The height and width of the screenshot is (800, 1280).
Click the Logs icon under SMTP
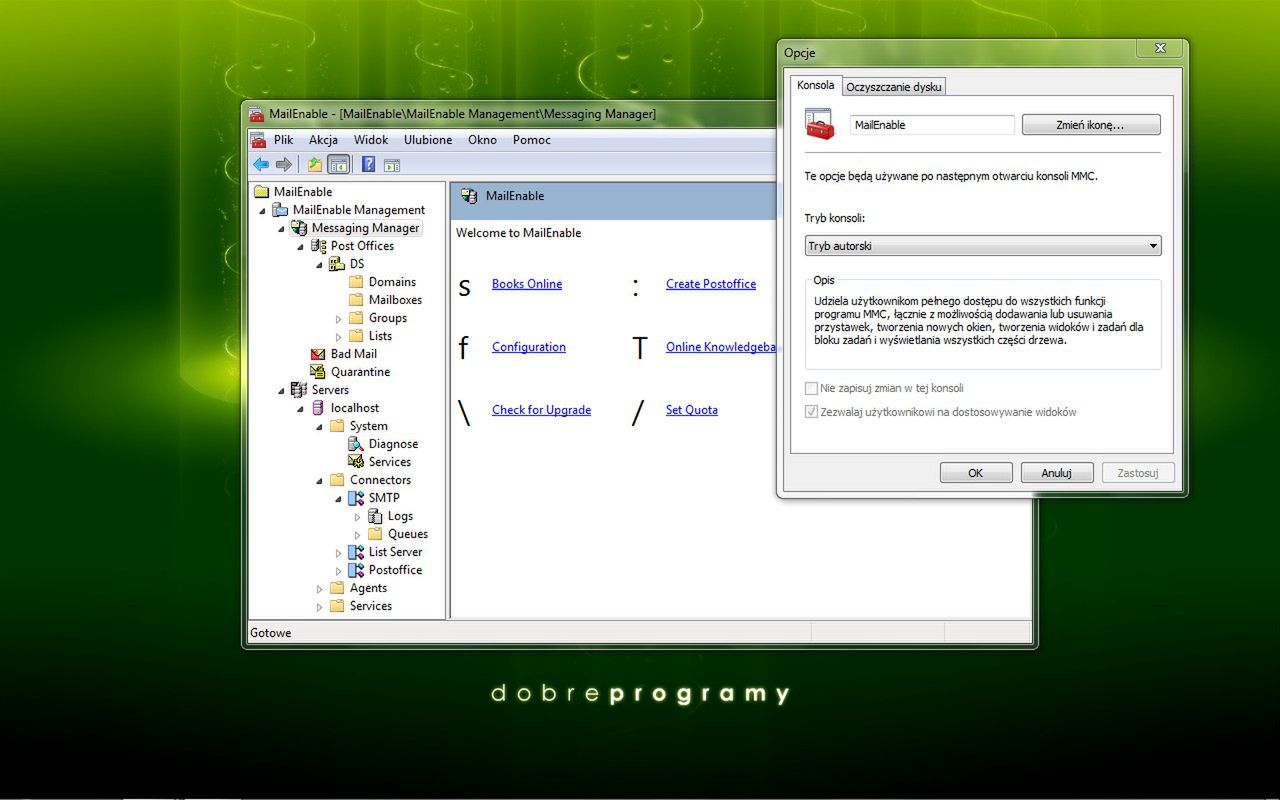375,516
